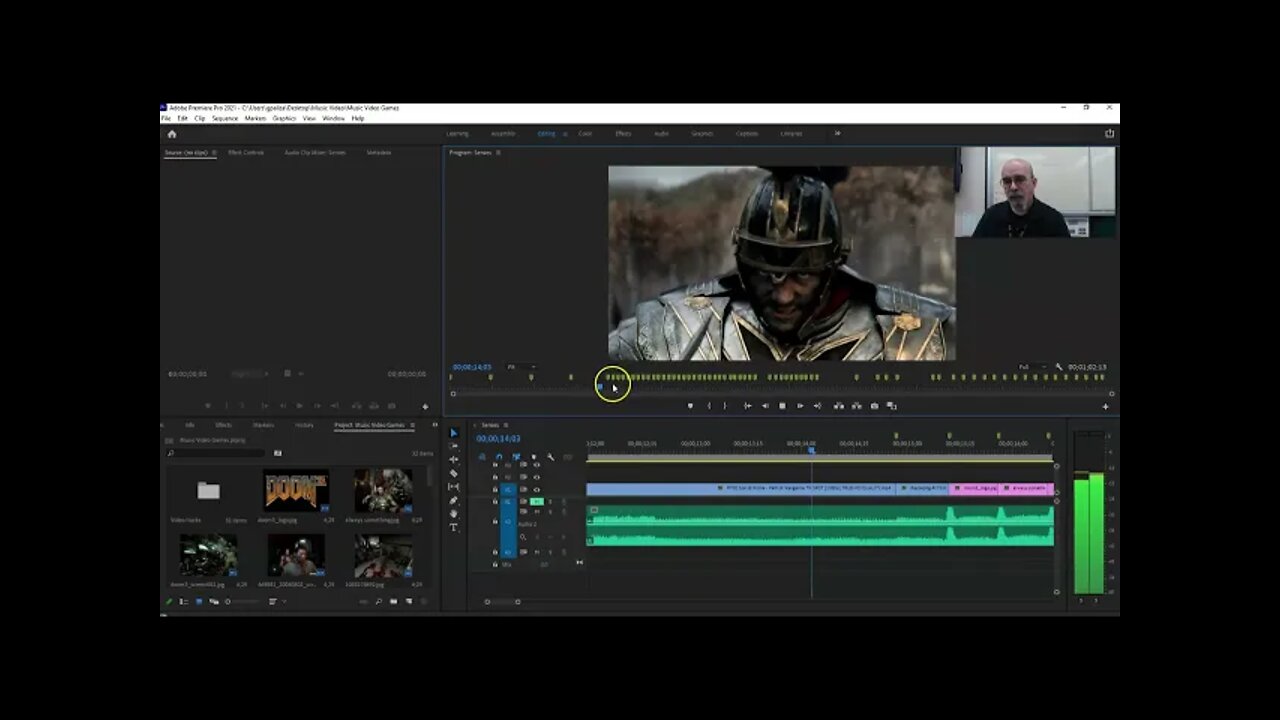The height and width of the screenshot is (720, 1280).
Task: Click the Program monitor timecode 00;00;14;03
Action: click(x=472, y=367)
